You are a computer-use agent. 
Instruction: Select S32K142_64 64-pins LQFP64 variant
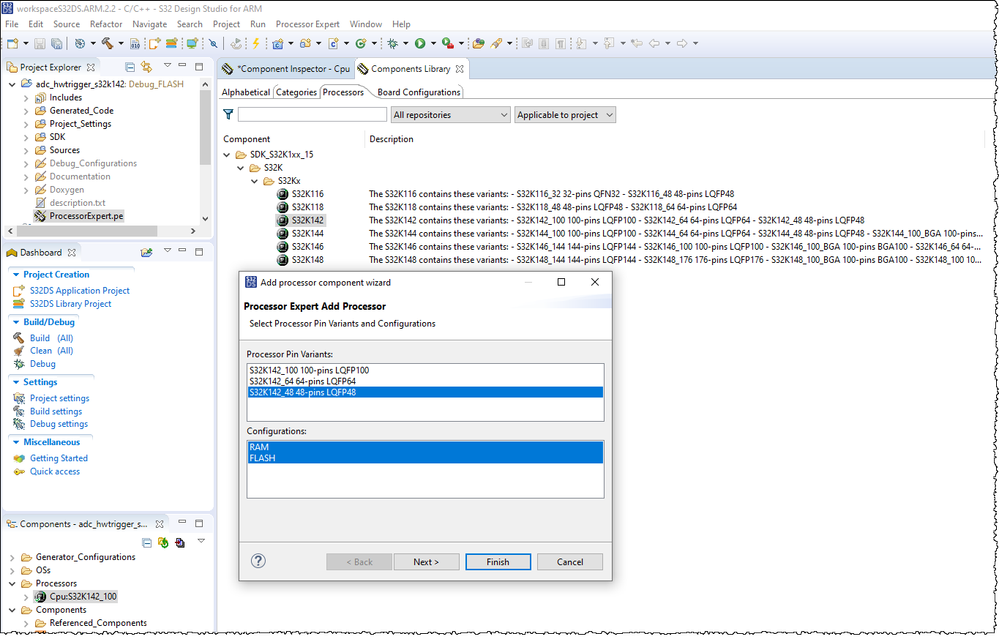point(425,381)
